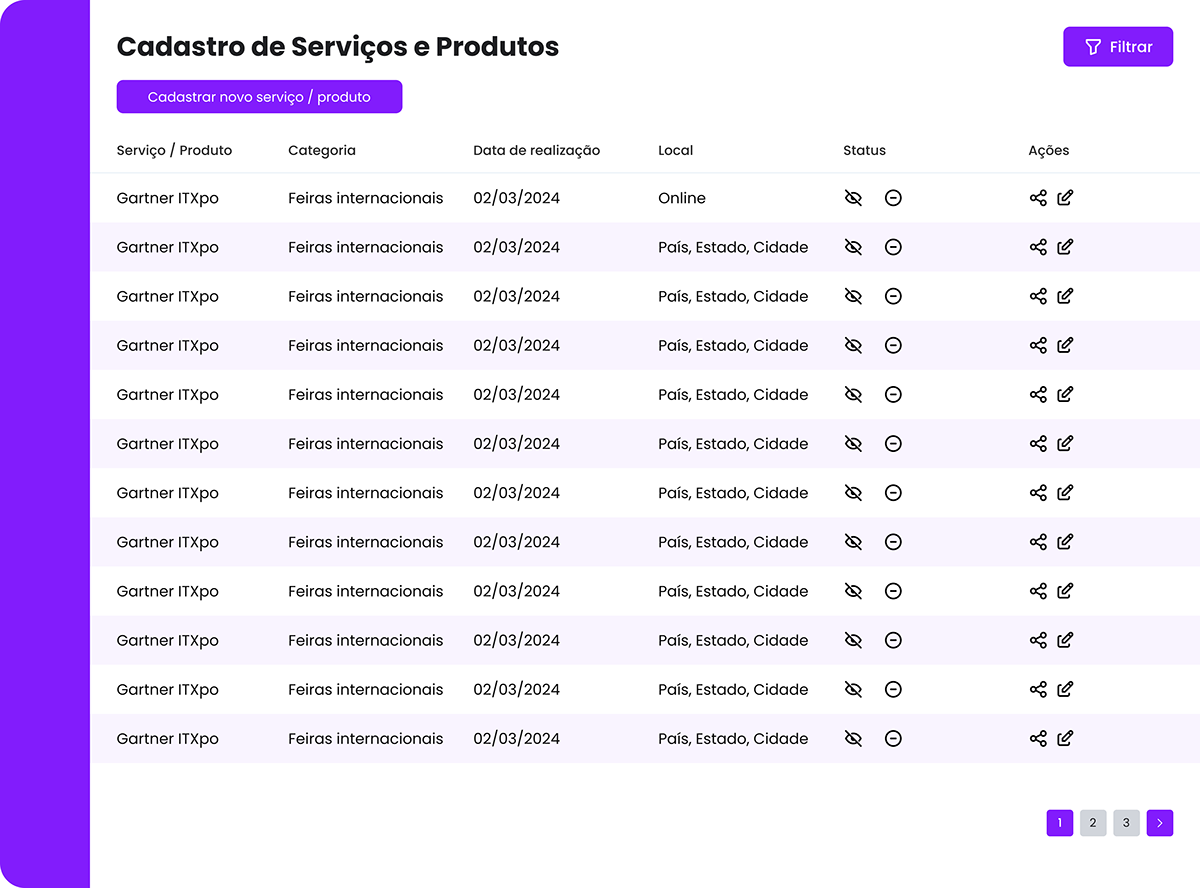Edit the service in the Online row

pos(1065,198)
